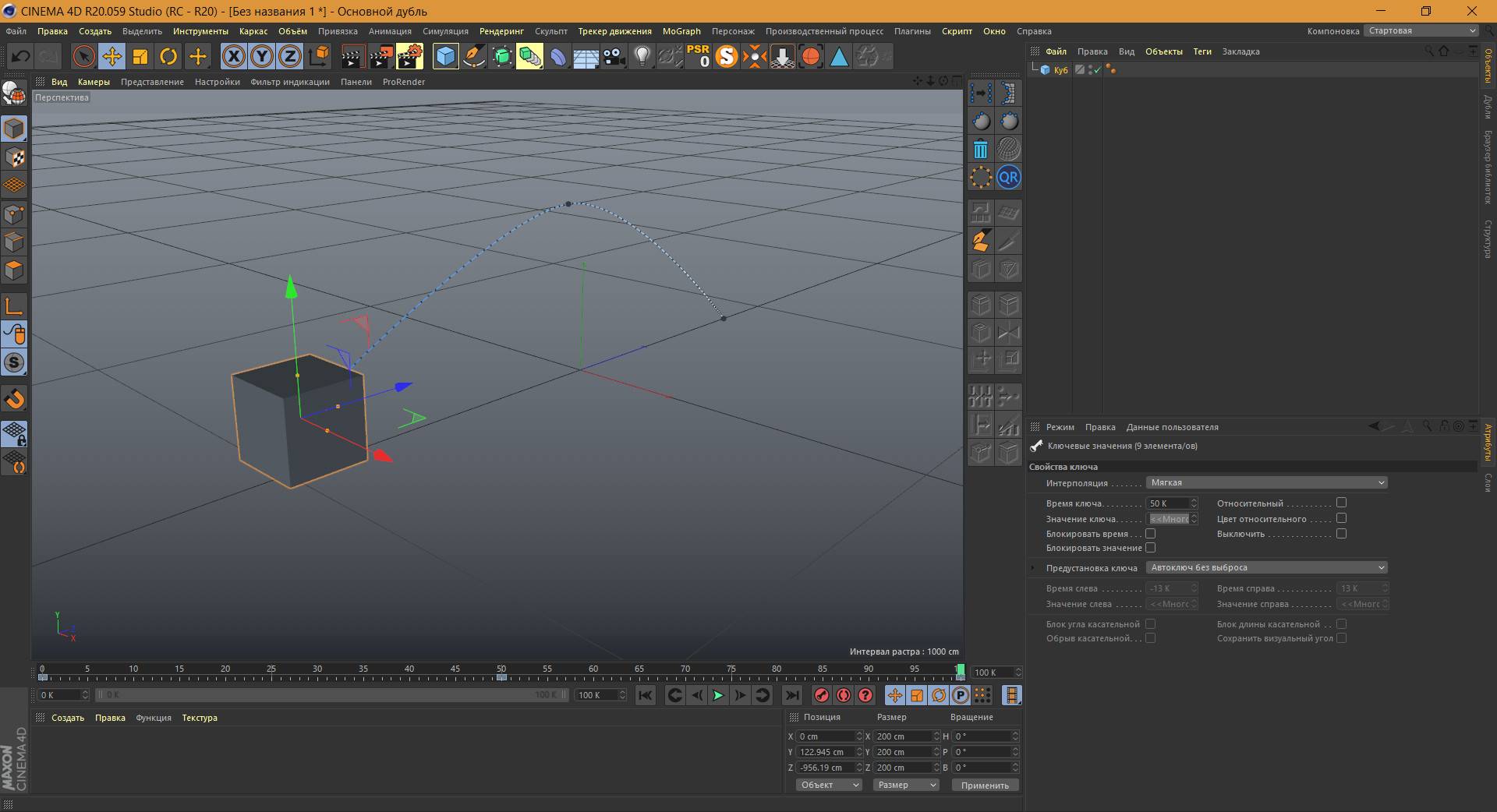
Task: Open Создать in material manager
Action: (x=68, y=718)
